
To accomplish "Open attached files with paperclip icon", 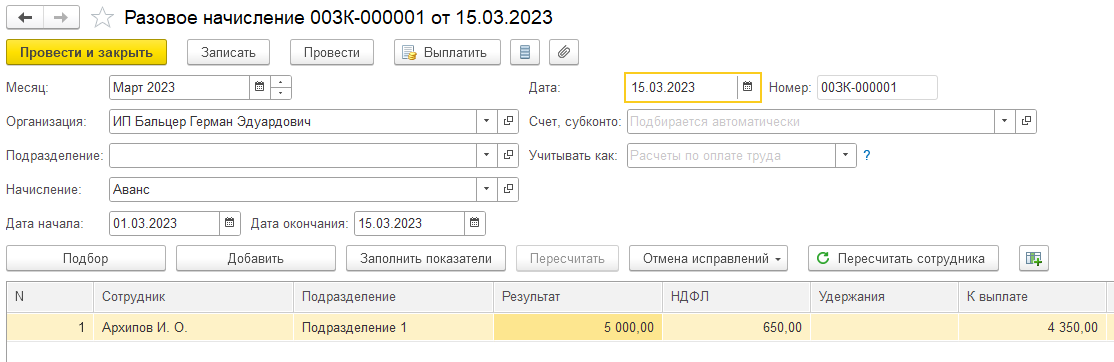I will [x=563, y=52].
